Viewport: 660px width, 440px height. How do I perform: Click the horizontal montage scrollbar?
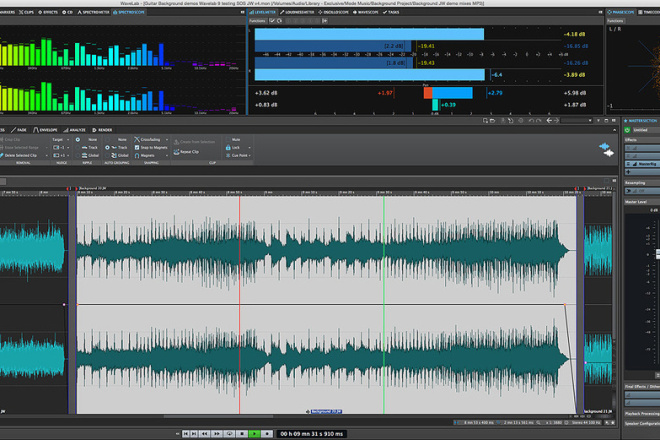218,417
